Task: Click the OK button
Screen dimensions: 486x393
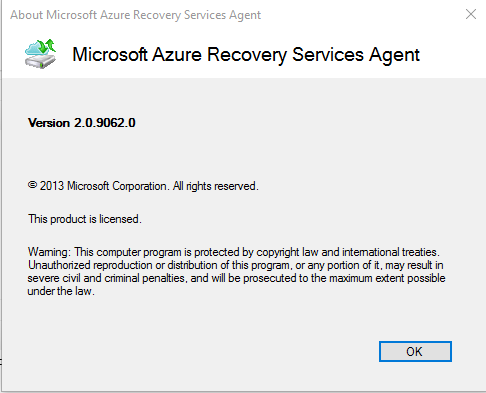Action: point(415,351)
